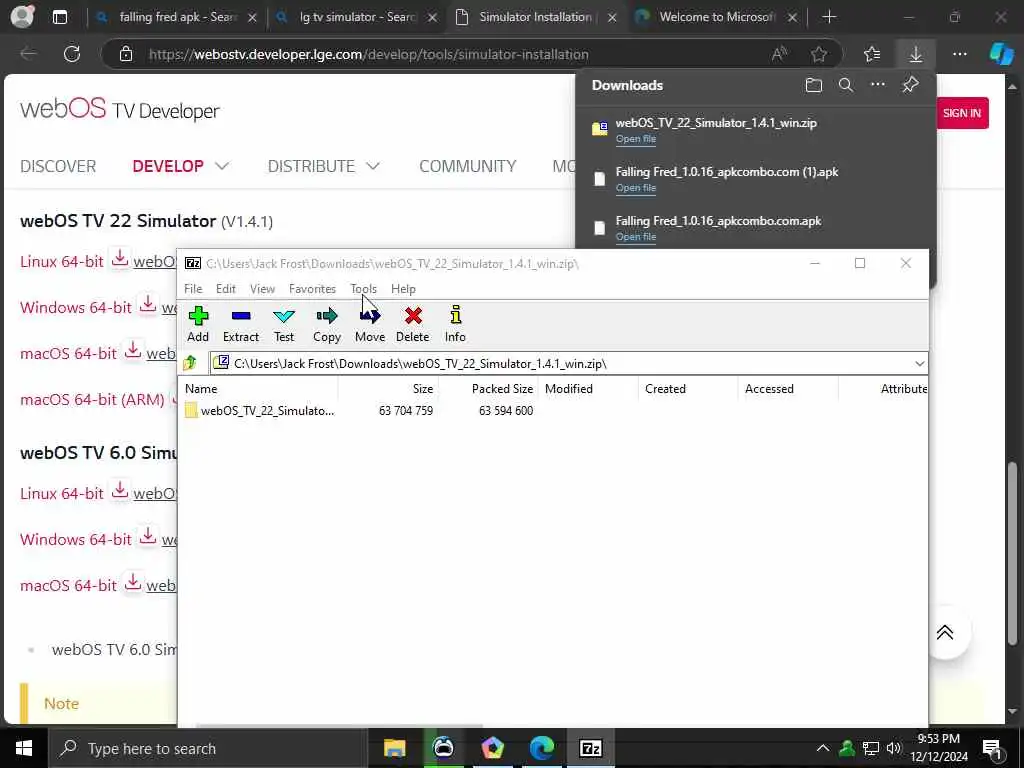Toggle Read aloud icon in address bar
1024x768 pixels.
(x=779, y=54)
